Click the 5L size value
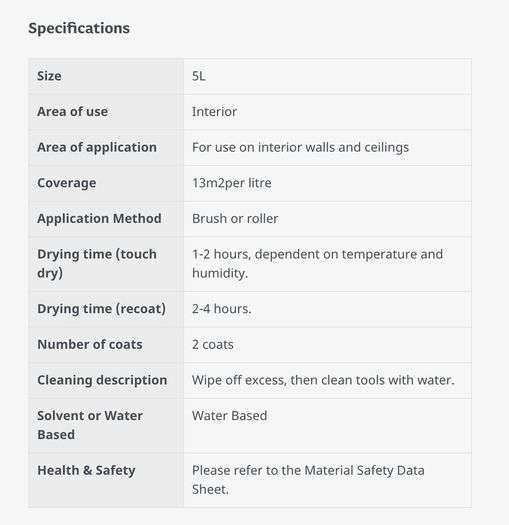509x525 pixels. coord(199,76)
